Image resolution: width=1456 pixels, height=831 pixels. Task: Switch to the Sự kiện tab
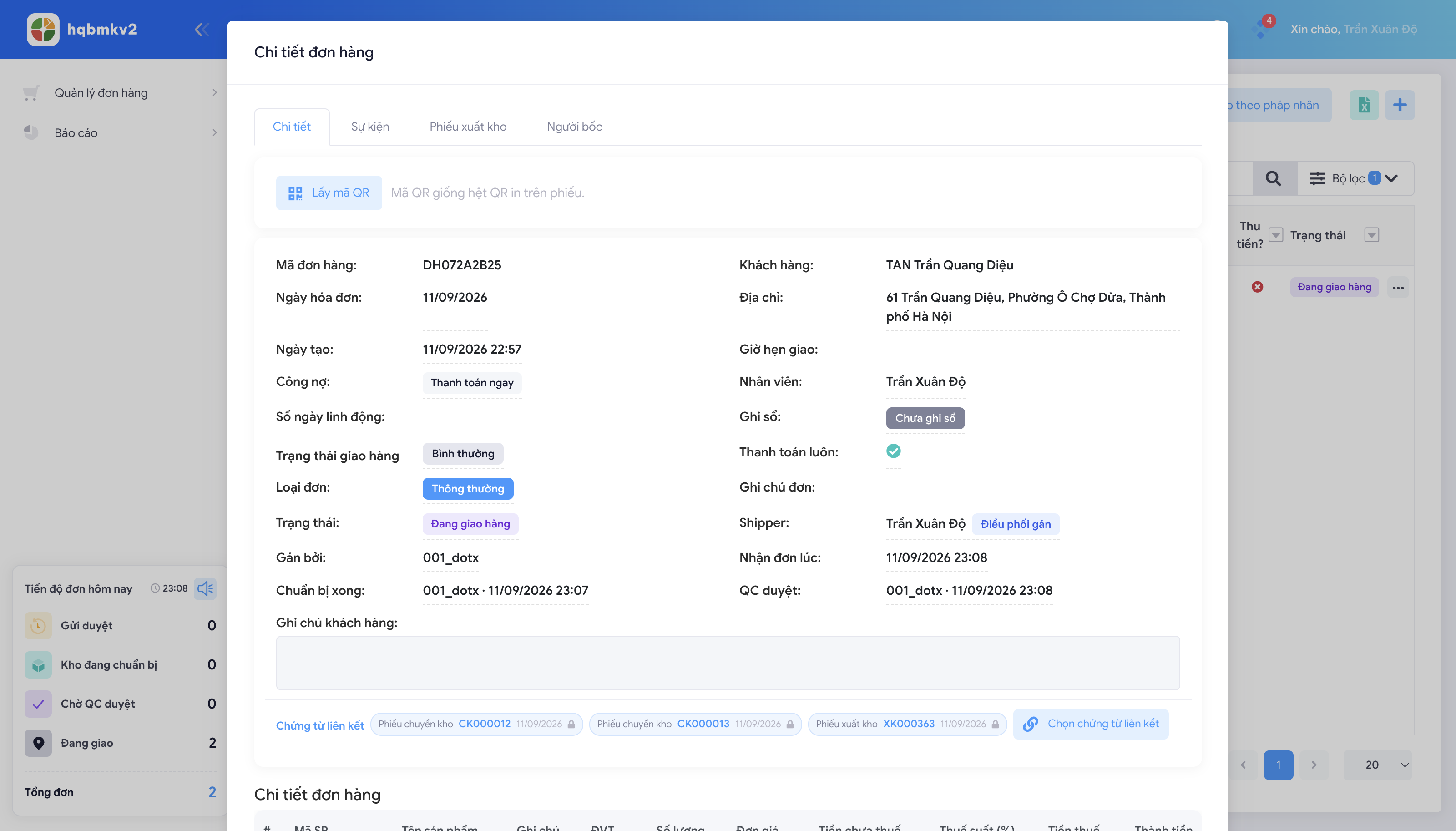[370, 127]
